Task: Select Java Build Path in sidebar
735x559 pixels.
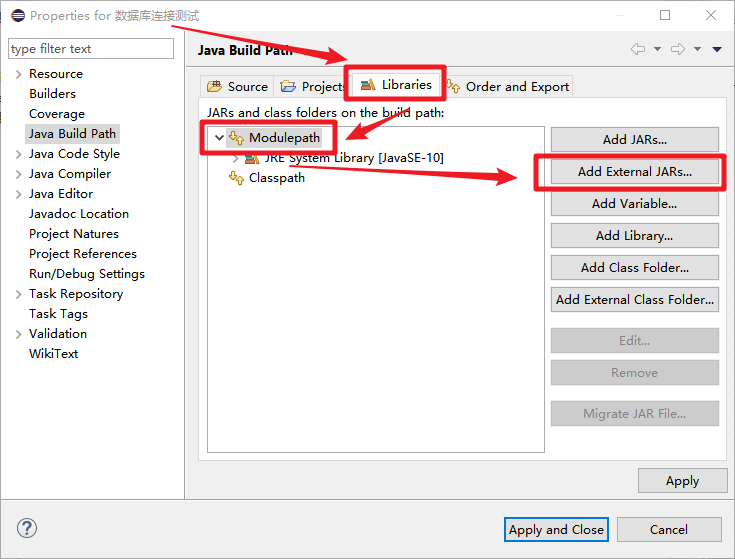Action: 72,134
